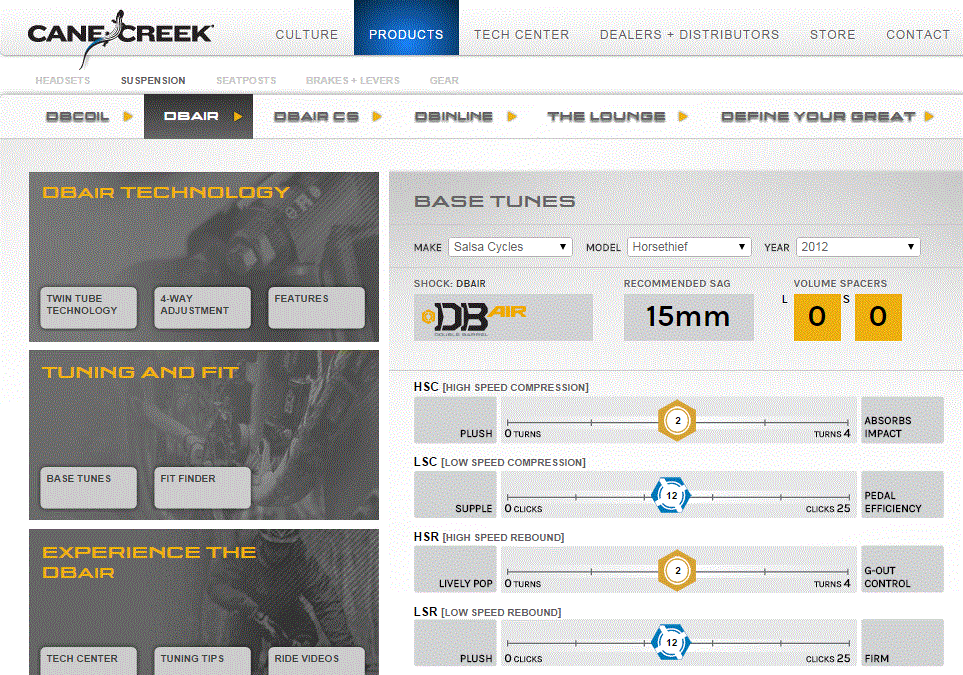963x675 pixels.
Task: Click the large volume spacer box
Action: tap(817, 317)
